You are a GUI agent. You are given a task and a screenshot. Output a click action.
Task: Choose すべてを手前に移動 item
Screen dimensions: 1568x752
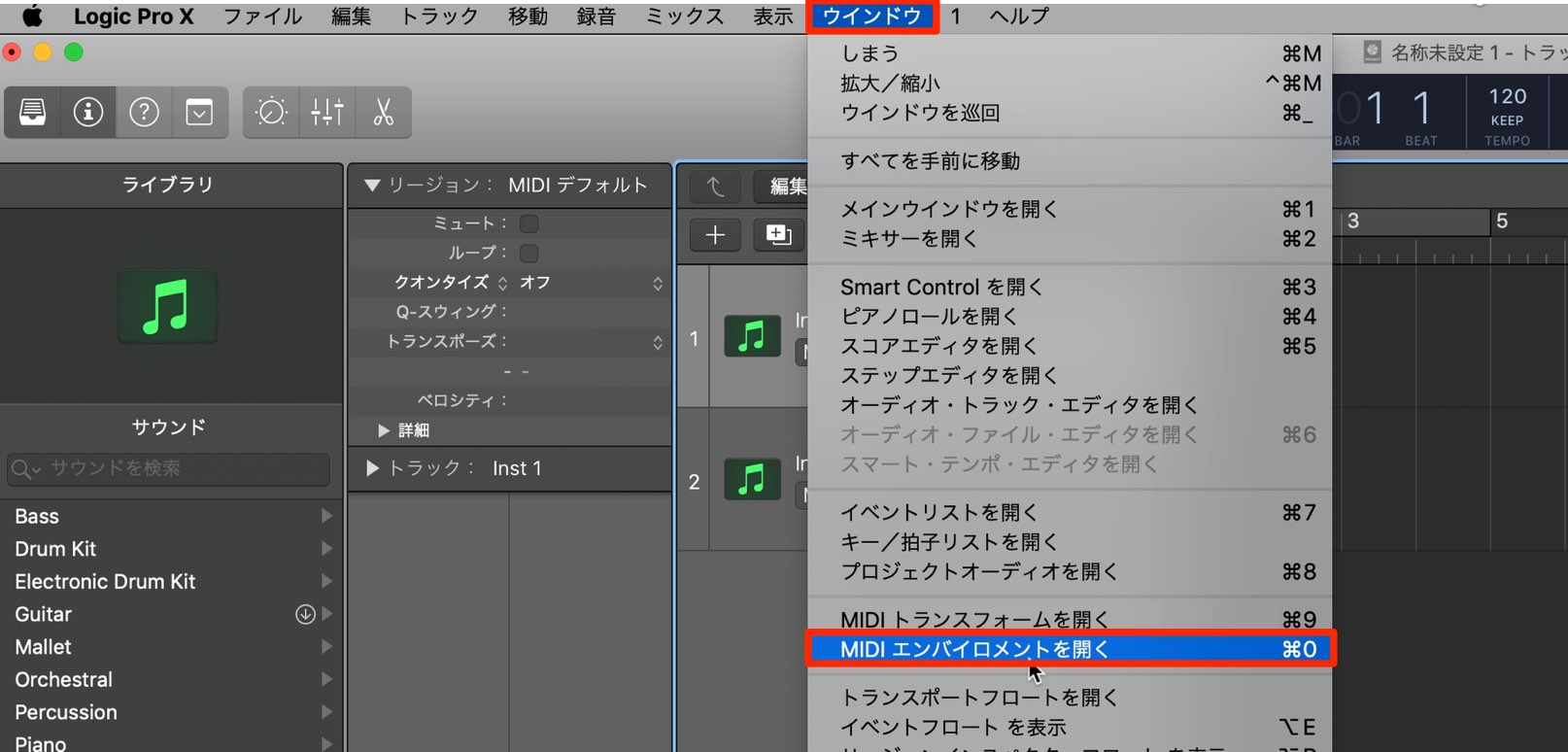[x=1070, y=161]
